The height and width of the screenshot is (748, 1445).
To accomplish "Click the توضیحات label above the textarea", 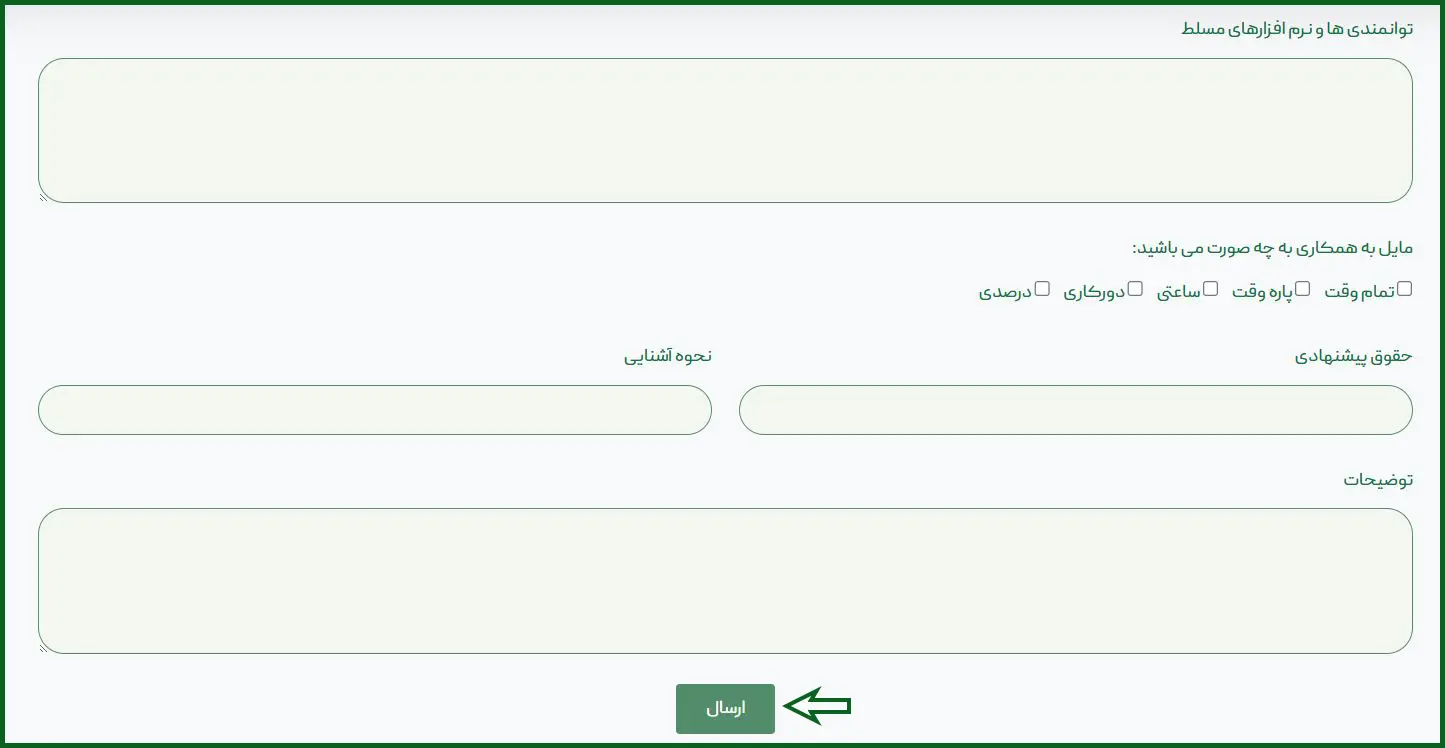I will coord(1378,479).
